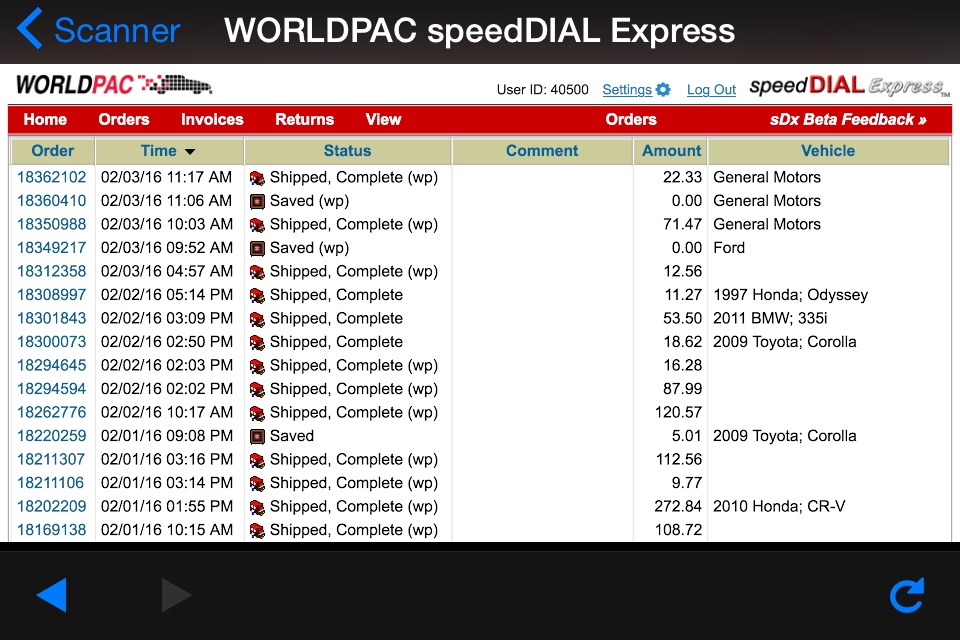960x640 pixels.
Task: Open order 18211307
Action: point(51,459)
